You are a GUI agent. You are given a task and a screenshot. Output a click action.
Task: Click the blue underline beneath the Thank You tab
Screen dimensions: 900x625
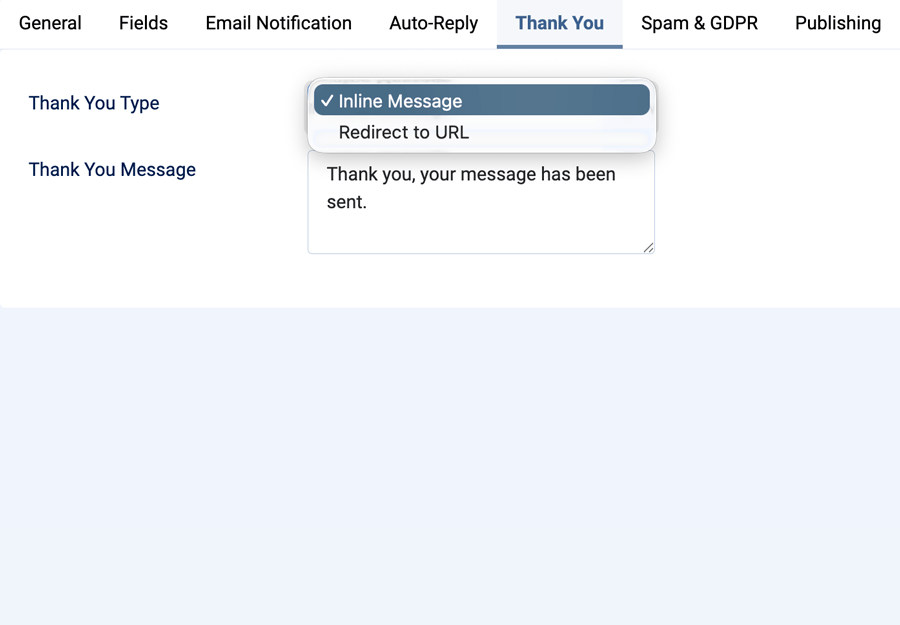pos(560,46)
